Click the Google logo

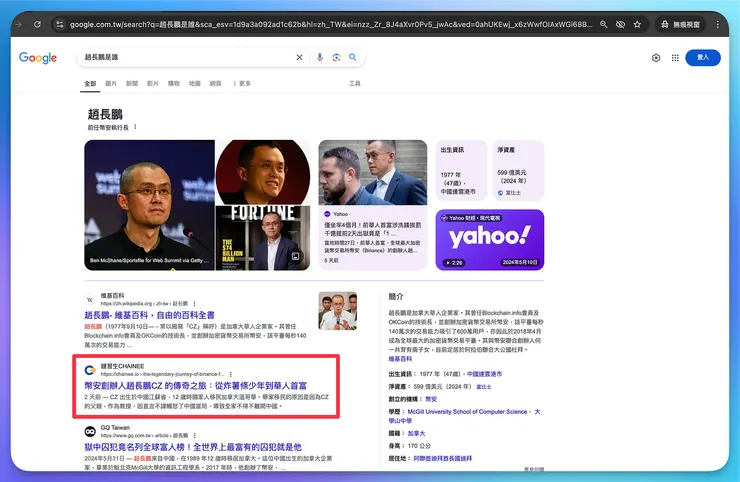(x=38, y=58)
